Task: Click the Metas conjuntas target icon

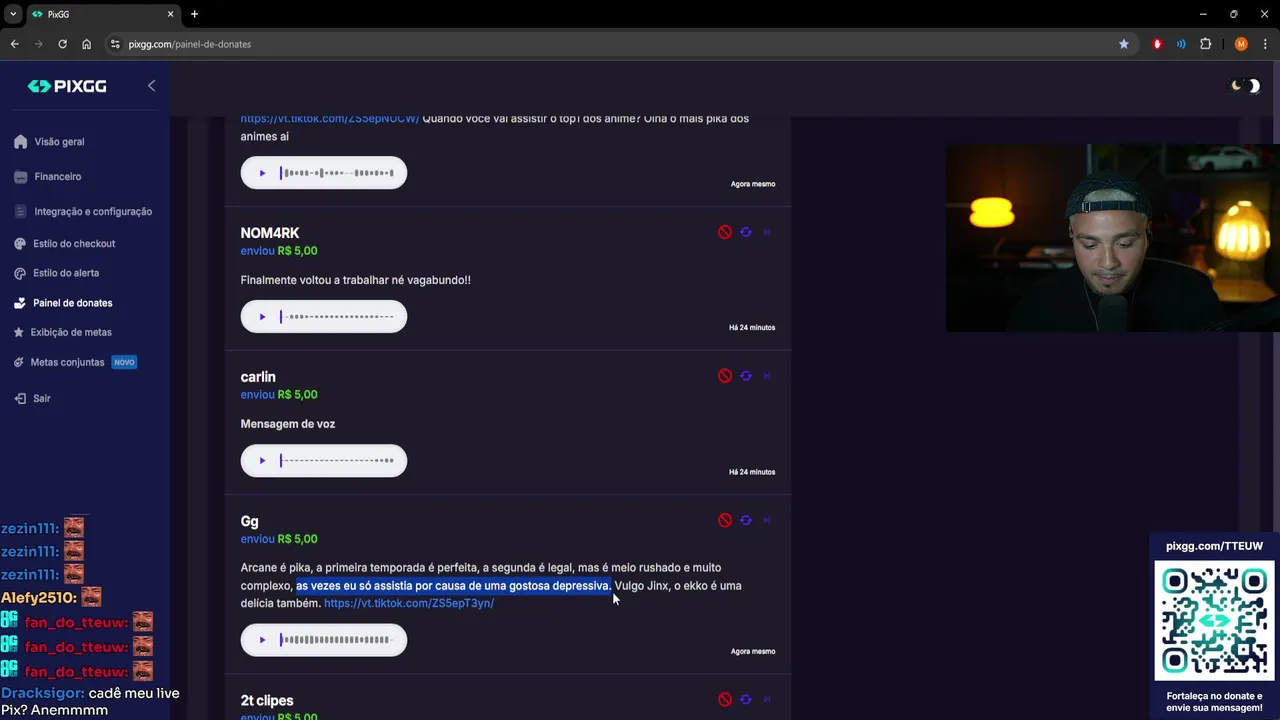Action: click(x=19, y=362)
